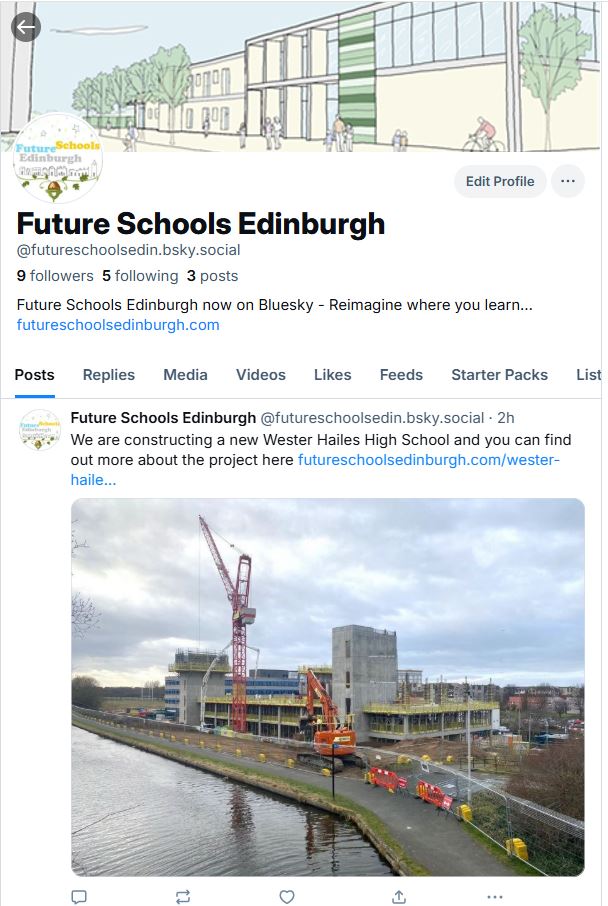Open futureschoolsedinburgh.com bio link
This screenshot has height=906, width=608.
pyautogui.click(x=118, y=325)
